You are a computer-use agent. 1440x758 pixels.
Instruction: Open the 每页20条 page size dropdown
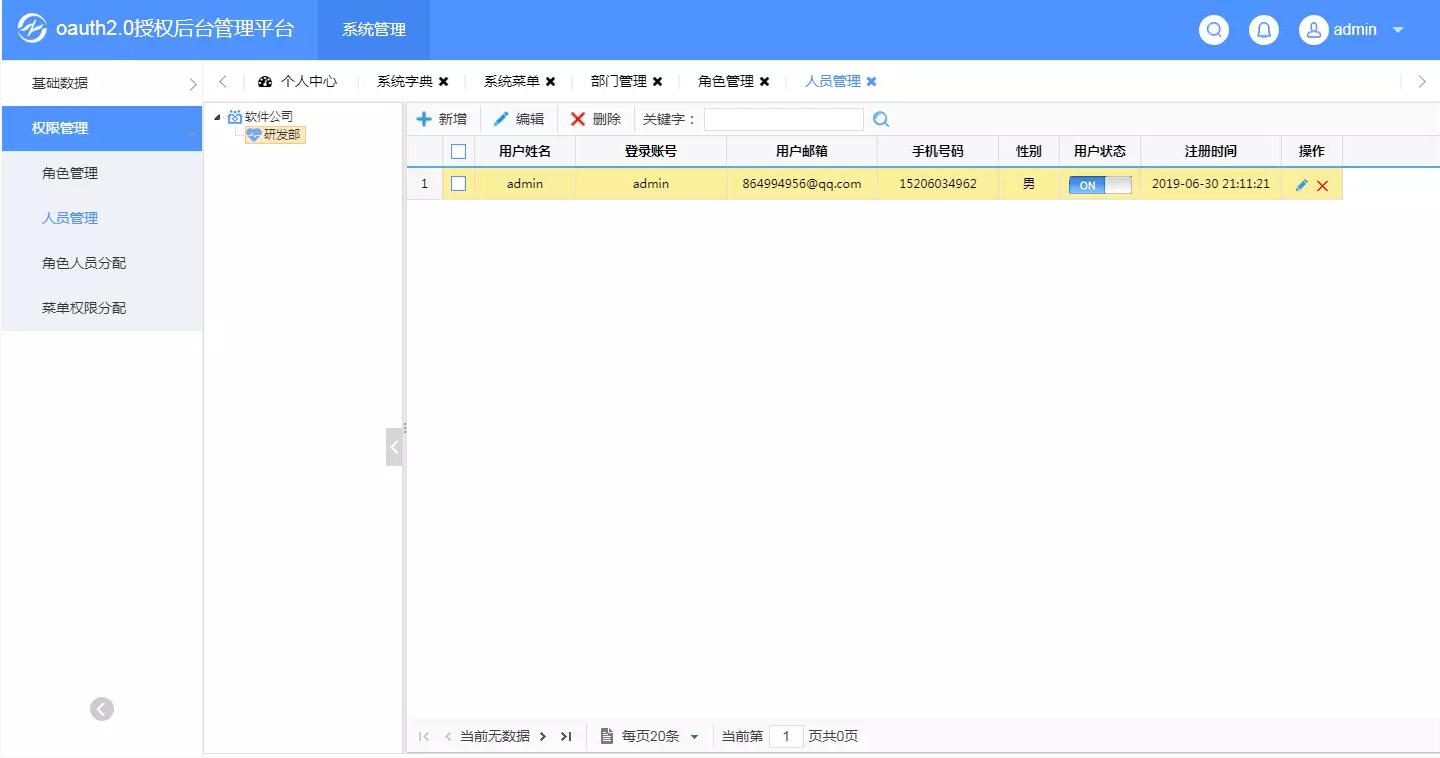tap(694, 737)
